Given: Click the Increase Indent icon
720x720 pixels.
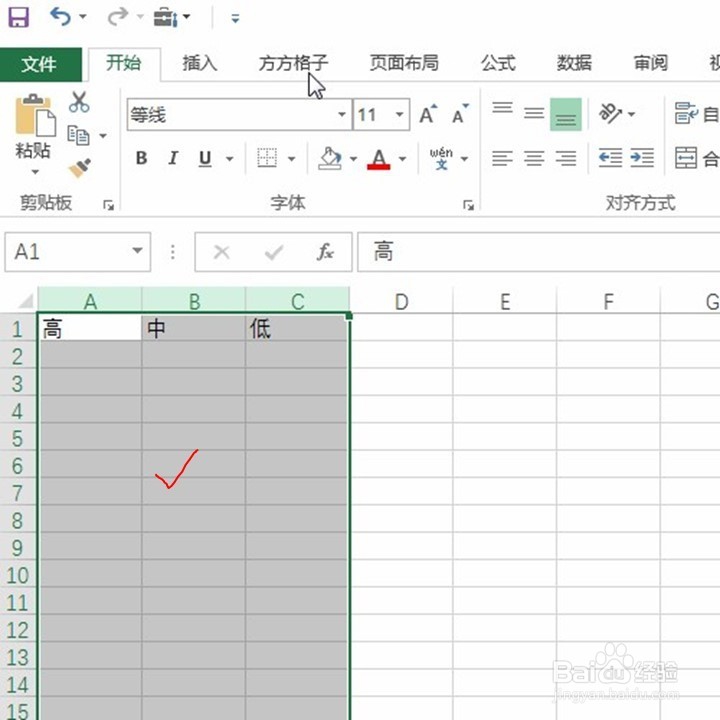Looking at the screenshot, I should [642, 158].
